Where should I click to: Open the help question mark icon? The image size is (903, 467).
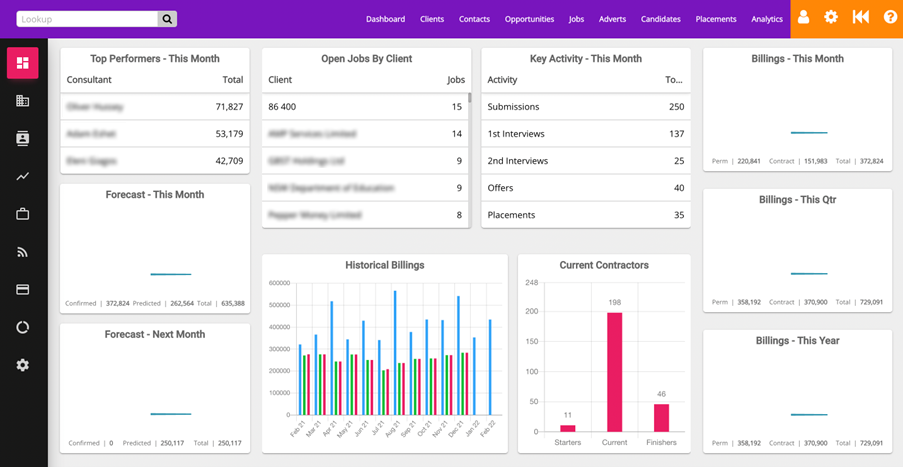(889, 18)
